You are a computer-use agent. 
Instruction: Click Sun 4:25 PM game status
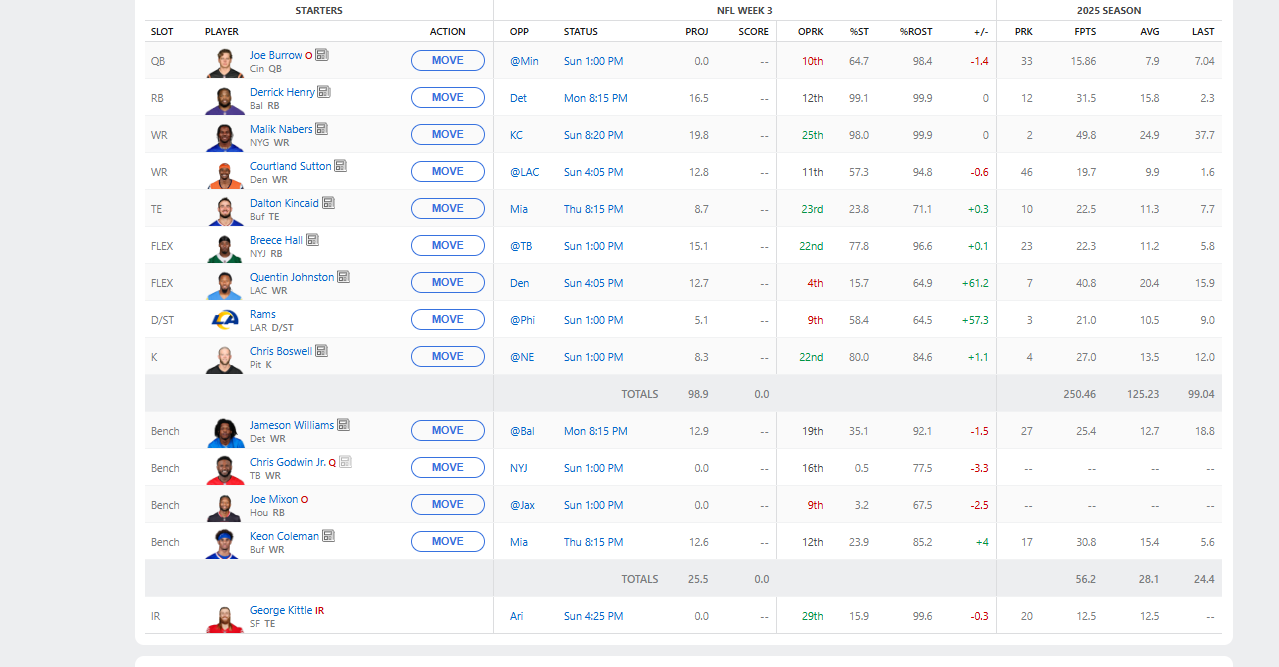click(x=593, y=616)
